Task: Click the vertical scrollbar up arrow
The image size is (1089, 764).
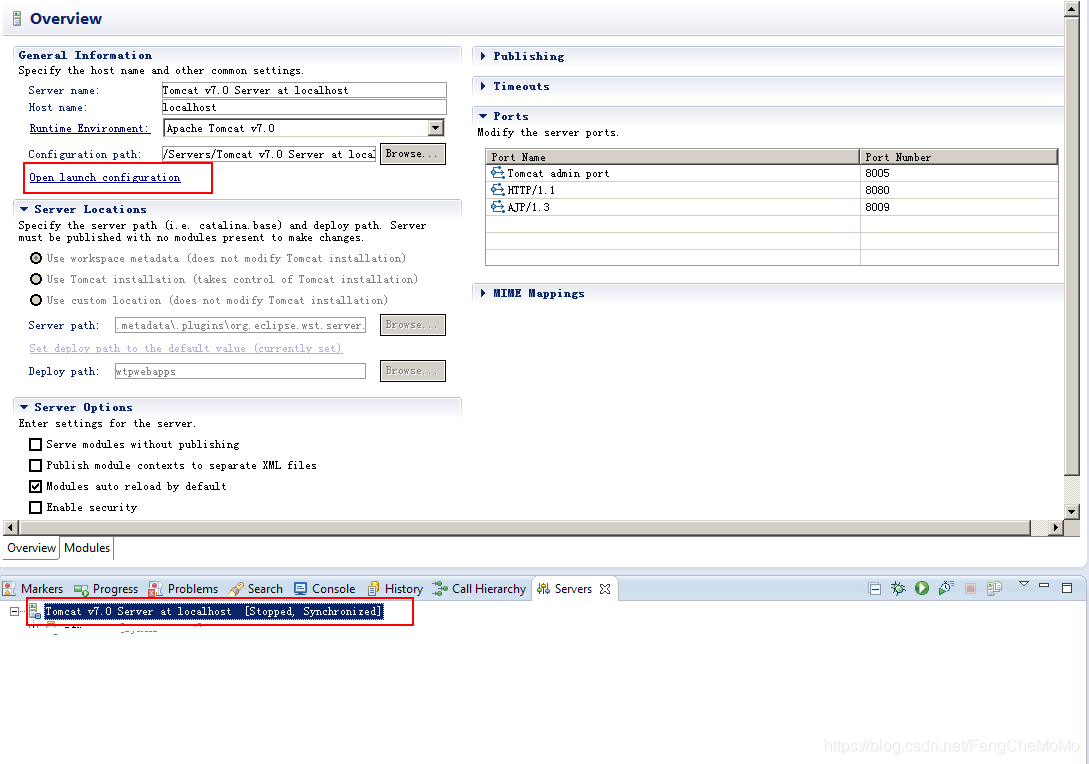Action: pos(1072,8)
